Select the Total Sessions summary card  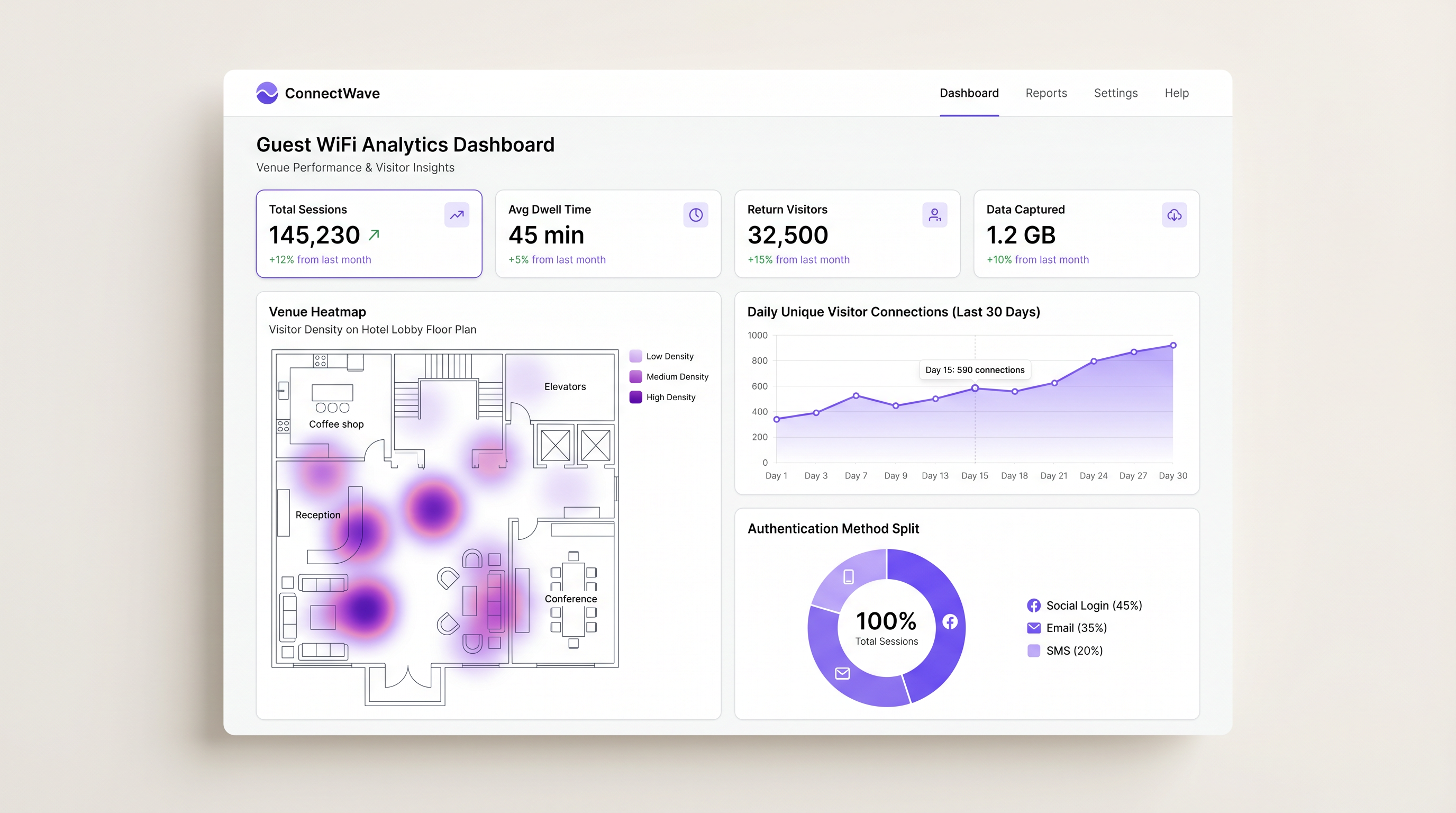click(x=369, y=234)
